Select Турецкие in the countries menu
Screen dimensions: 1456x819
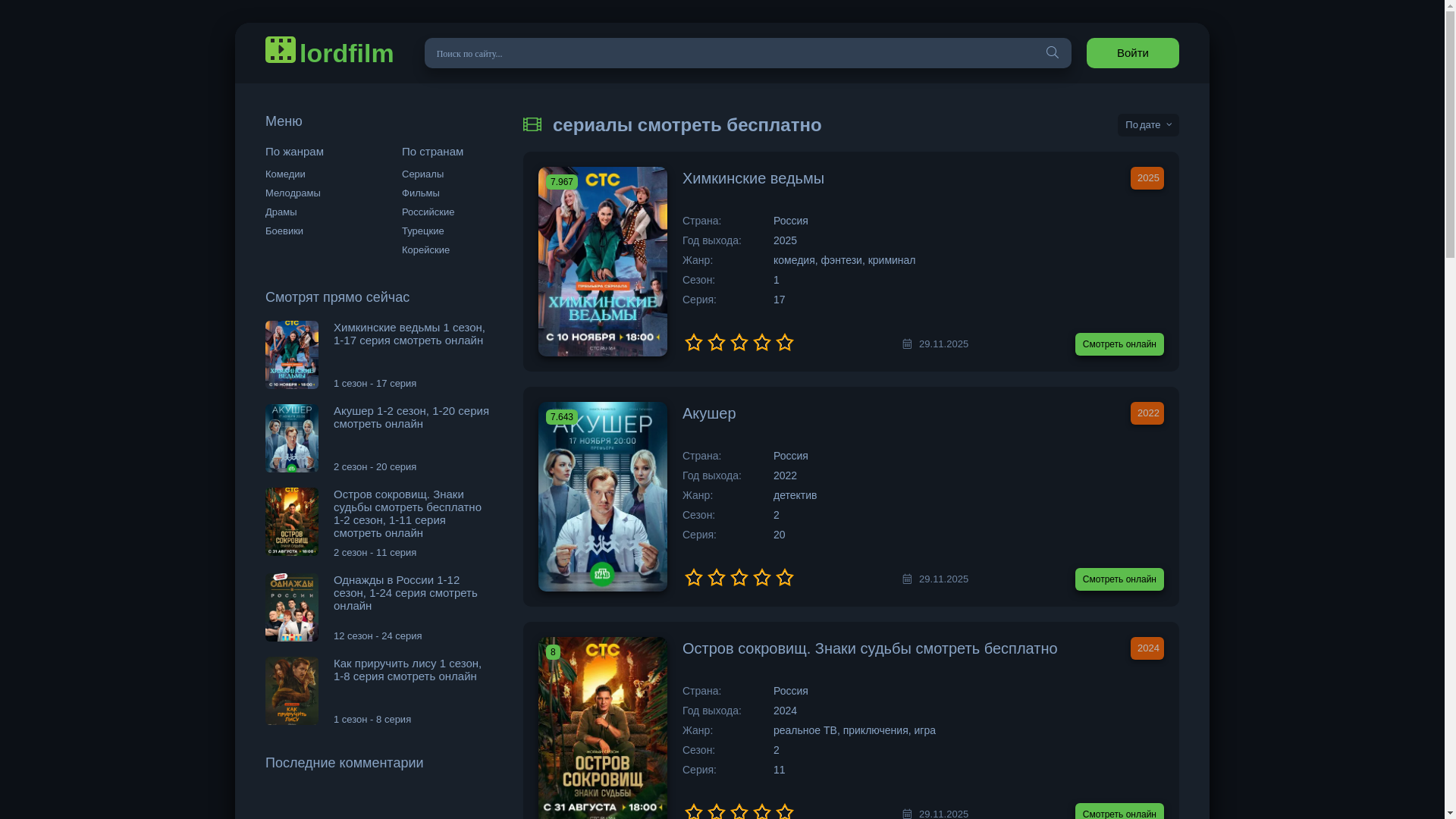[x=422, y=231]
